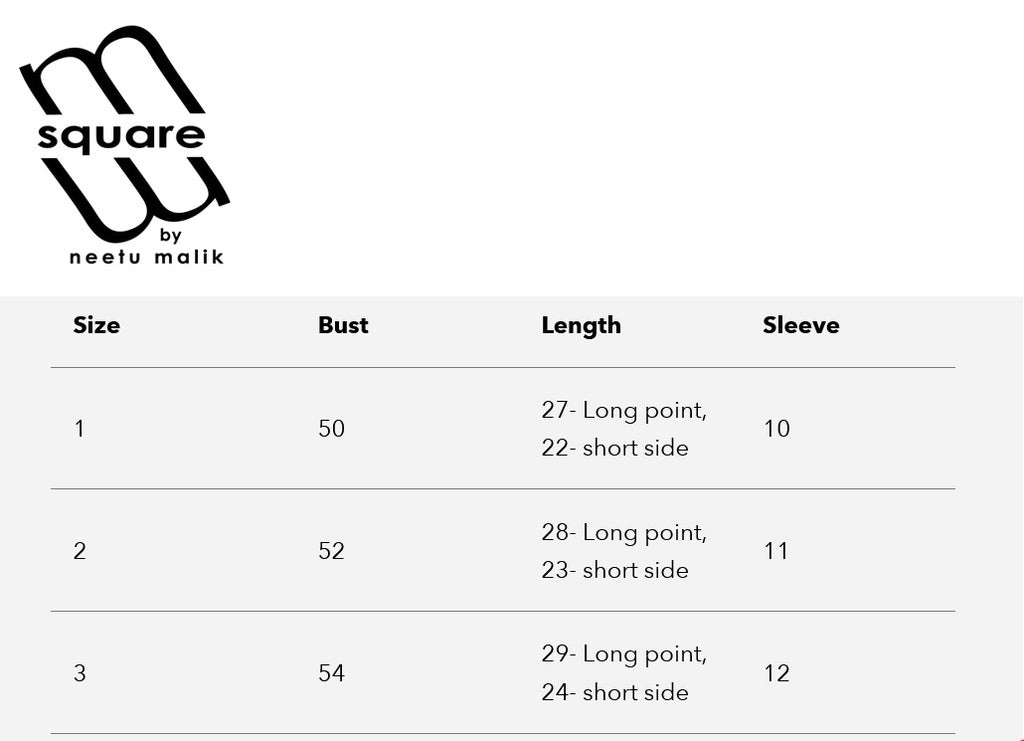1024x741 pixels.
Task: Click the bust value 50
Action: [x=331, y=429]
